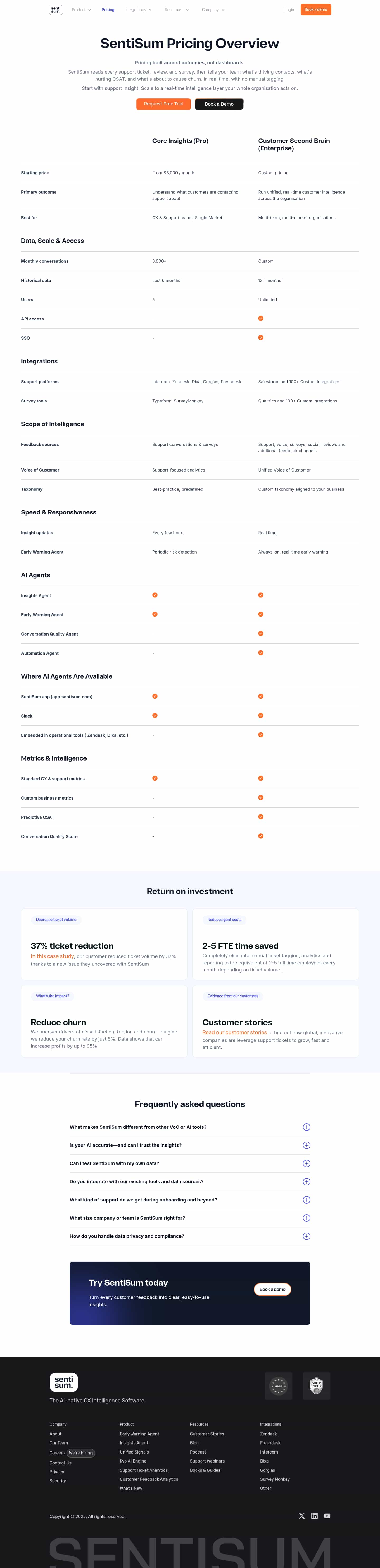Open the YouTube icon in the footer
Image resolution: width=380 pixels, height=1568 pixels.
point(327,1516)
